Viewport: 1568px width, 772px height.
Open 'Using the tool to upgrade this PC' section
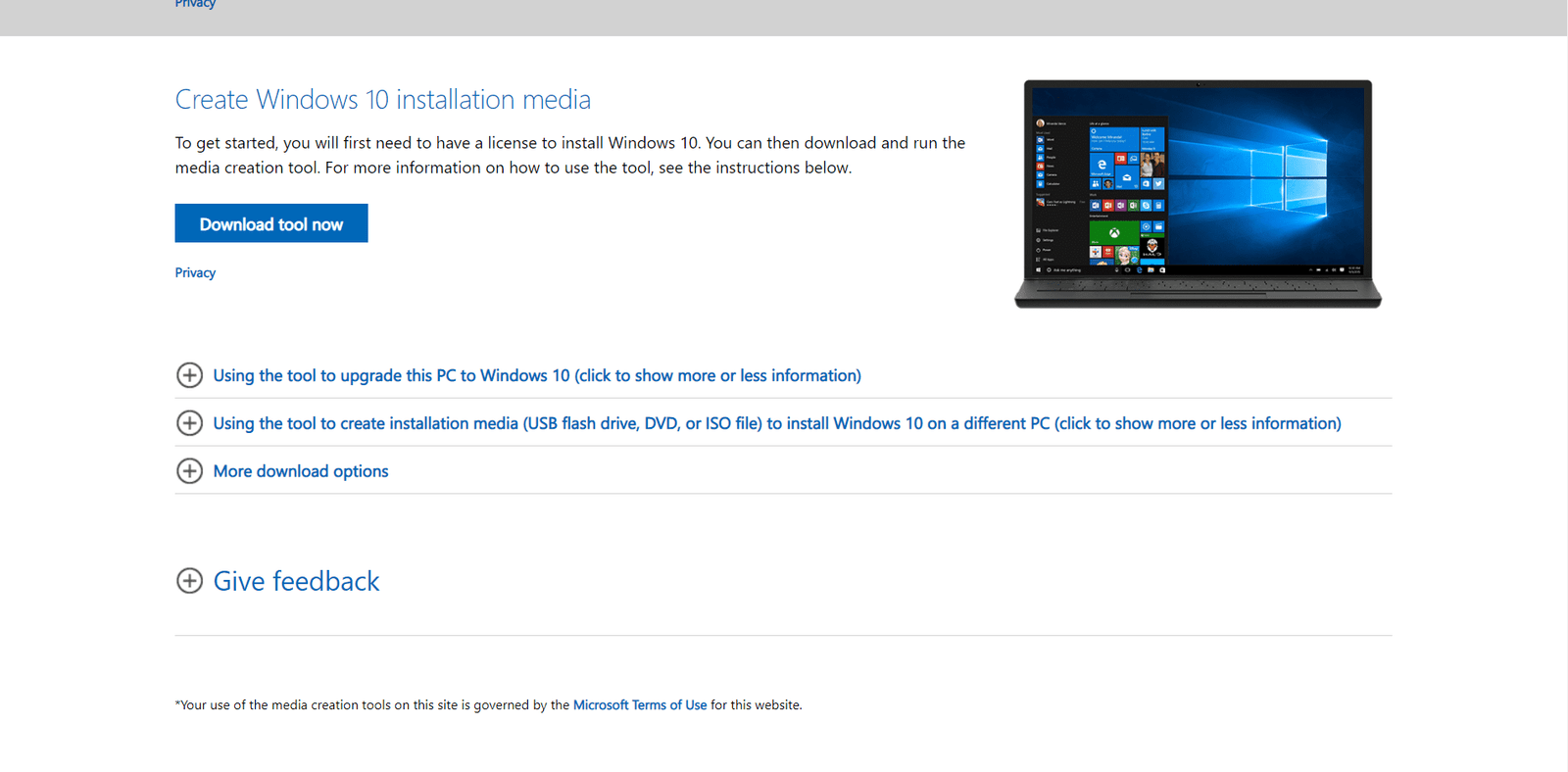click(x=537, y=376)
